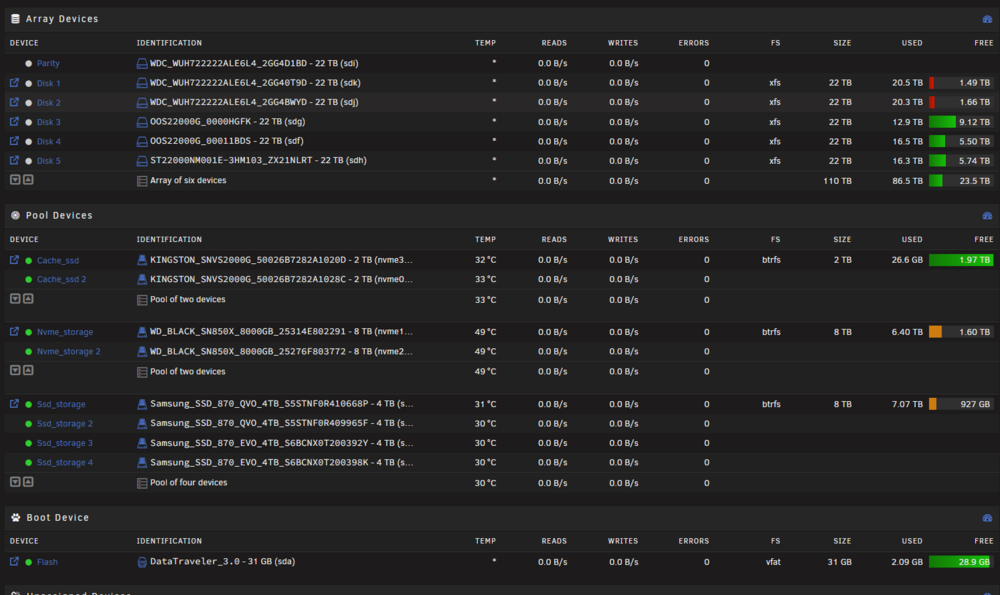The height and width of the screenshot is (595, 1000).
Task: Open the Disk 5 external link icon
Action: point(14,161)
